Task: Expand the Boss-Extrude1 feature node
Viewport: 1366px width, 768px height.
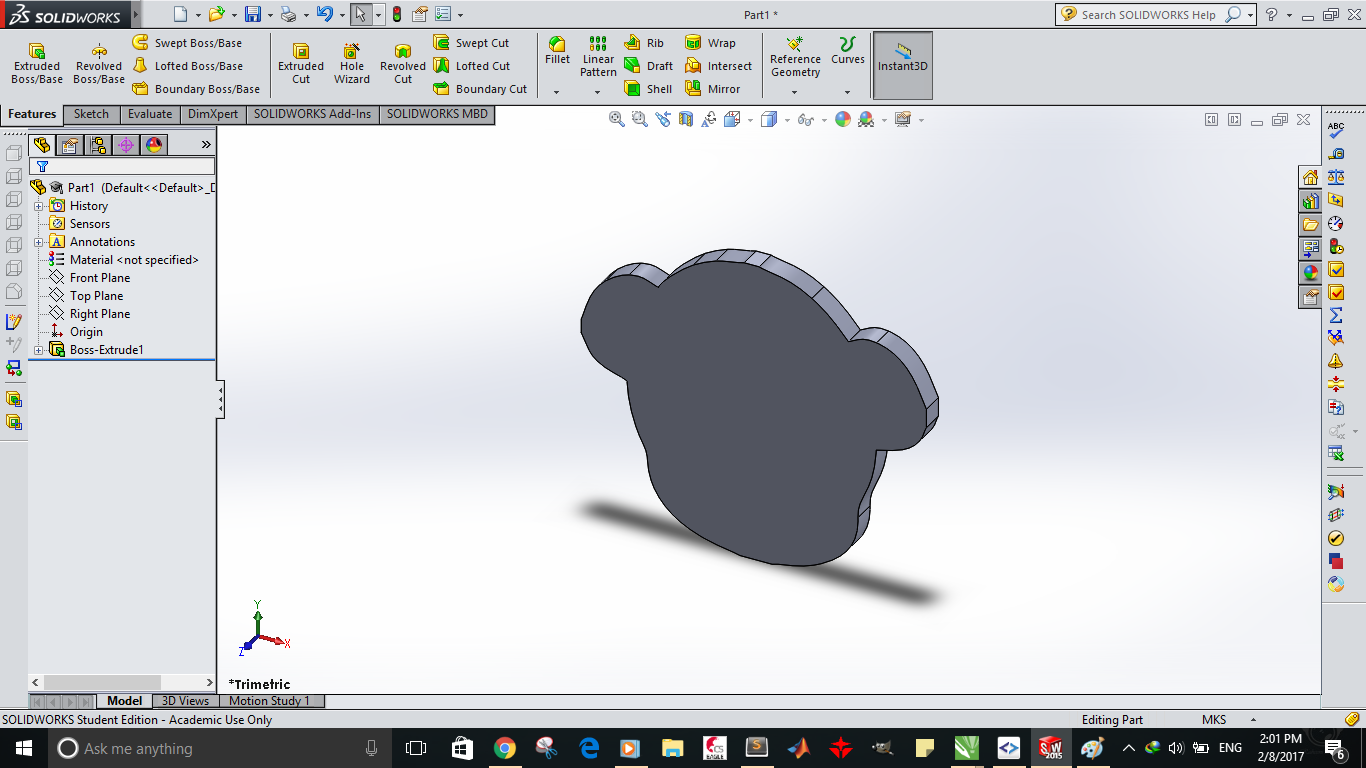Action: click(39, 350)
